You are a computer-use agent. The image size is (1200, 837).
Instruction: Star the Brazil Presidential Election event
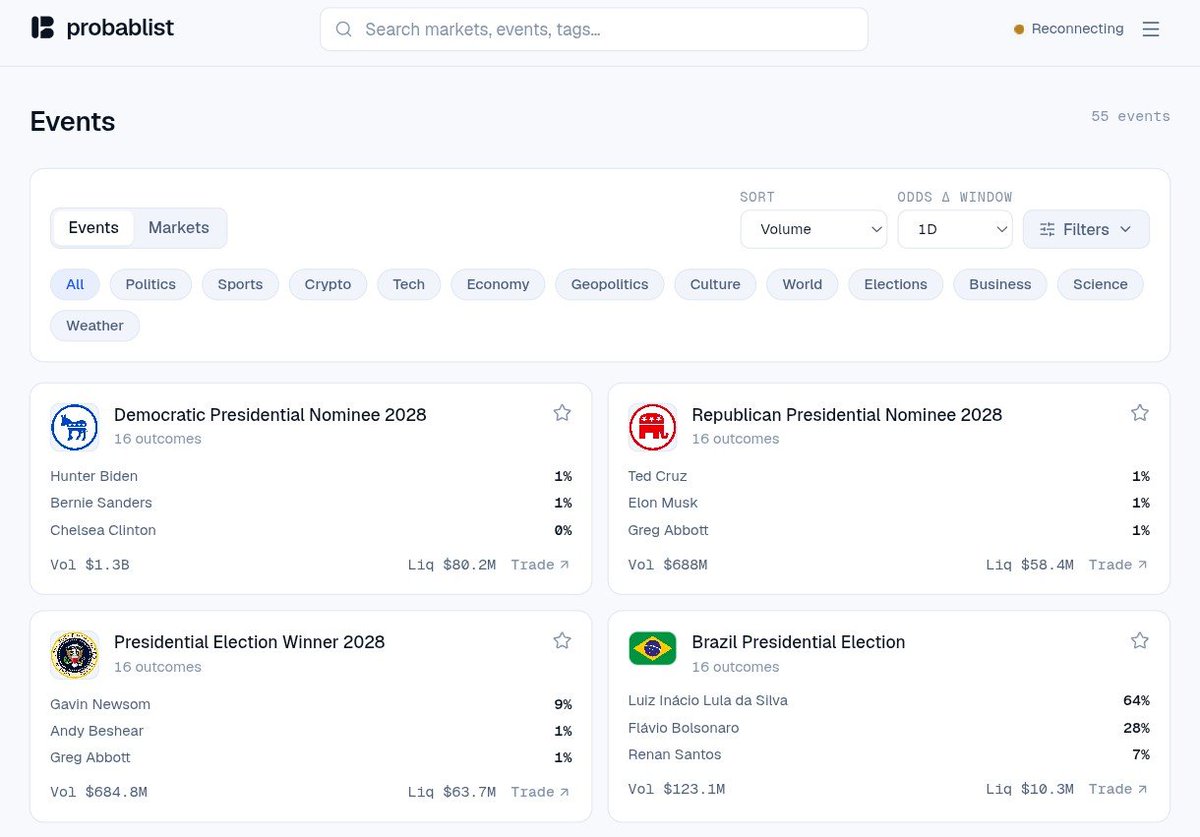pos(1140,641)
